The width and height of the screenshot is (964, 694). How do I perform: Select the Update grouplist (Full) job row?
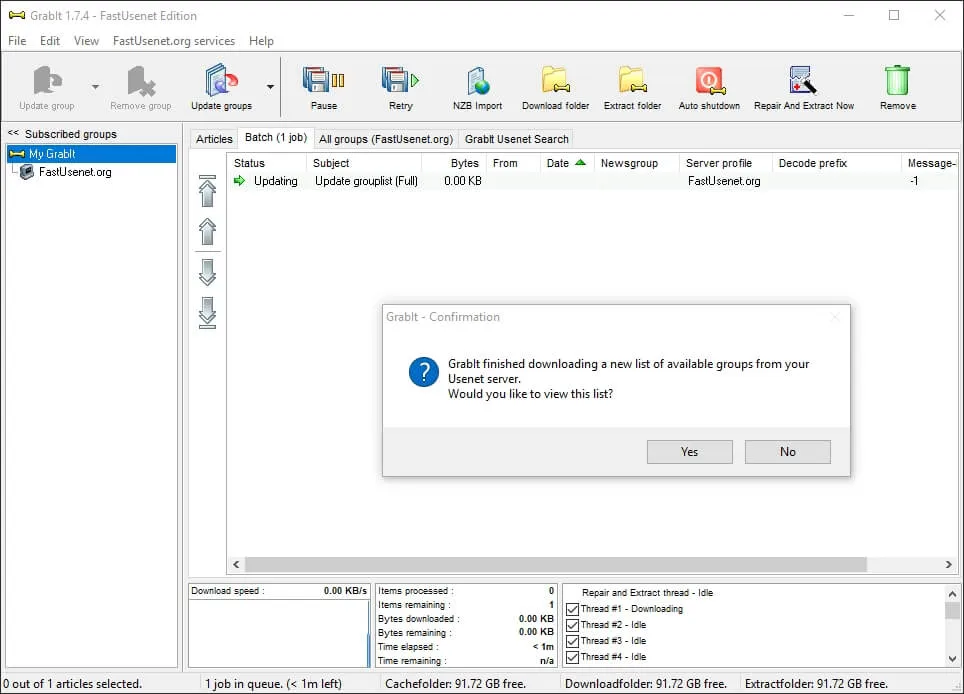click(x=593, y=181)
